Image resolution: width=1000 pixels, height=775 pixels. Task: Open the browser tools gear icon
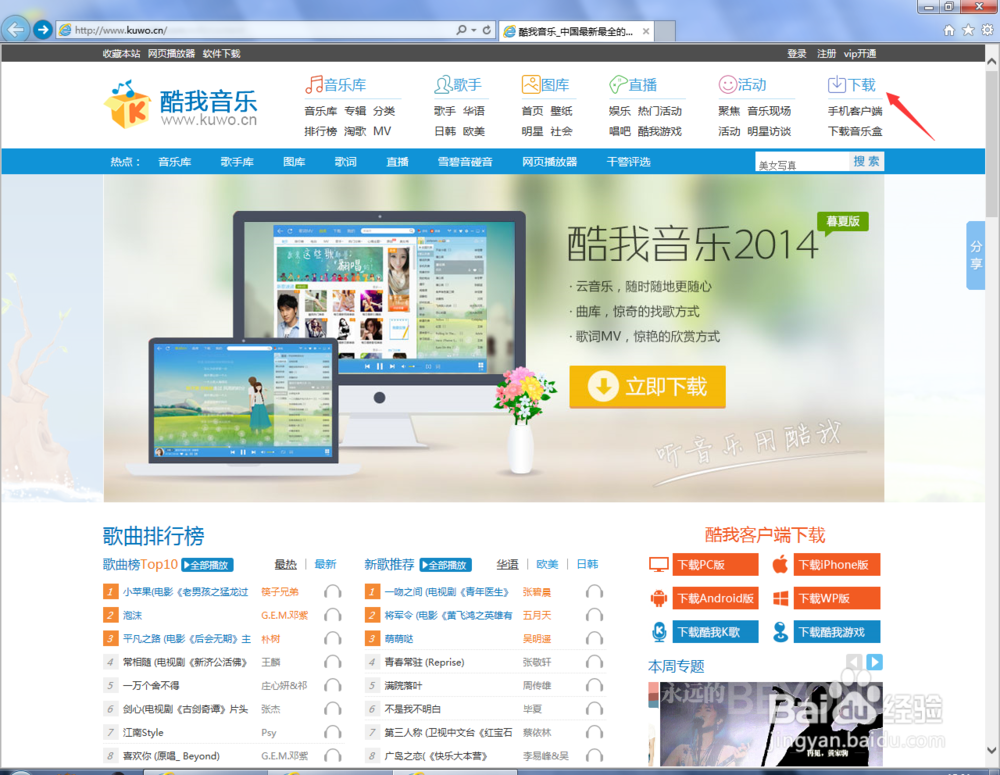coord(987,30)
